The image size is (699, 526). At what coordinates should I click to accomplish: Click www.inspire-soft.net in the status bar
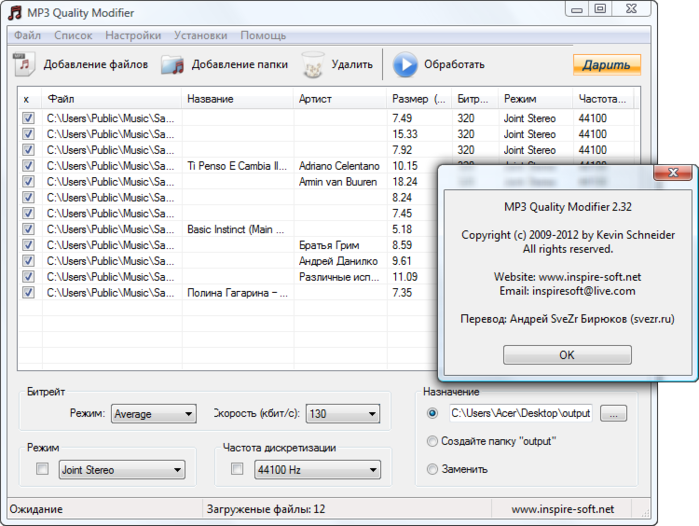(563, 509)
